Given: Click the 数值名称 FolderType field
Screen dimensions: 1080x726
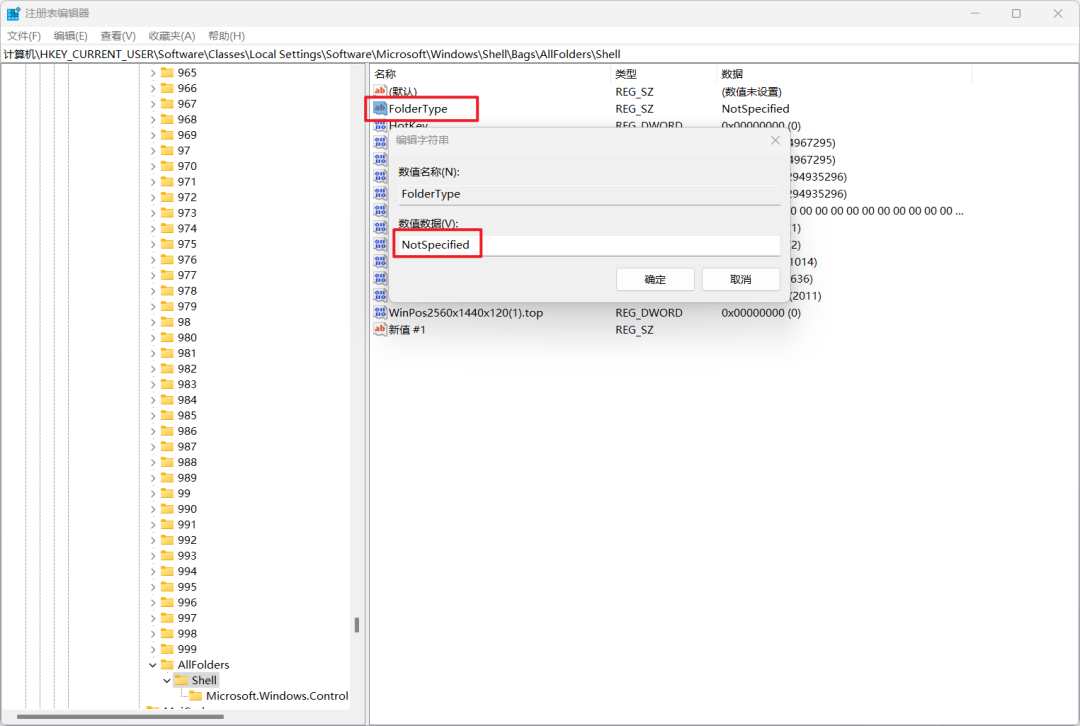Looking at the screenshot, I should [589, 194].
